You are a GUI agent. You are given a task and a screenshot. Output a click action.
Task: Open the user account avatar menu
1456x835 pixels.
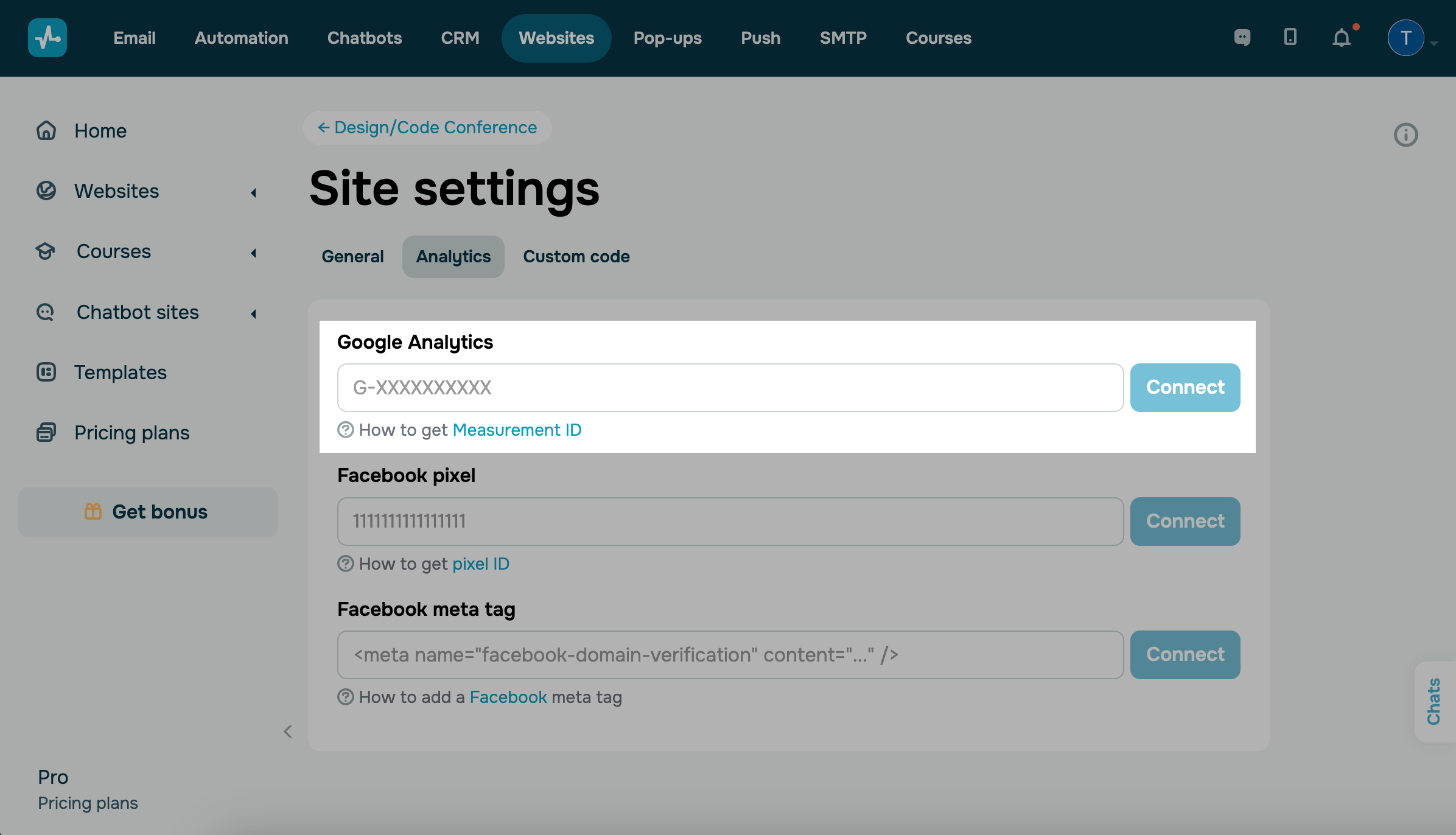click(x=1405, y=38)
